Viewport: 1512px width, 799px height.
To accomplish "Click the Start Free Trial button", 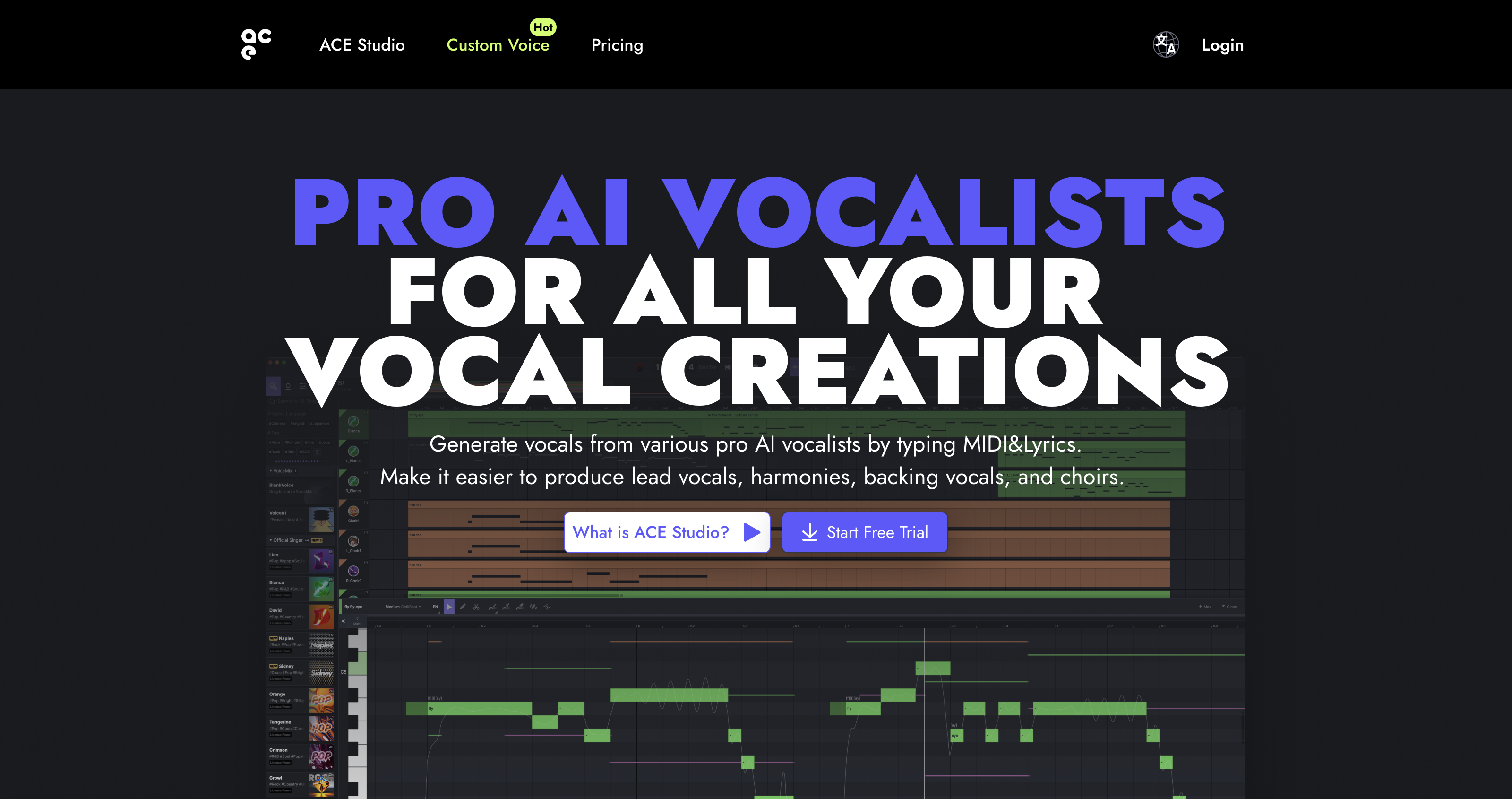I will tap(865, 532).
